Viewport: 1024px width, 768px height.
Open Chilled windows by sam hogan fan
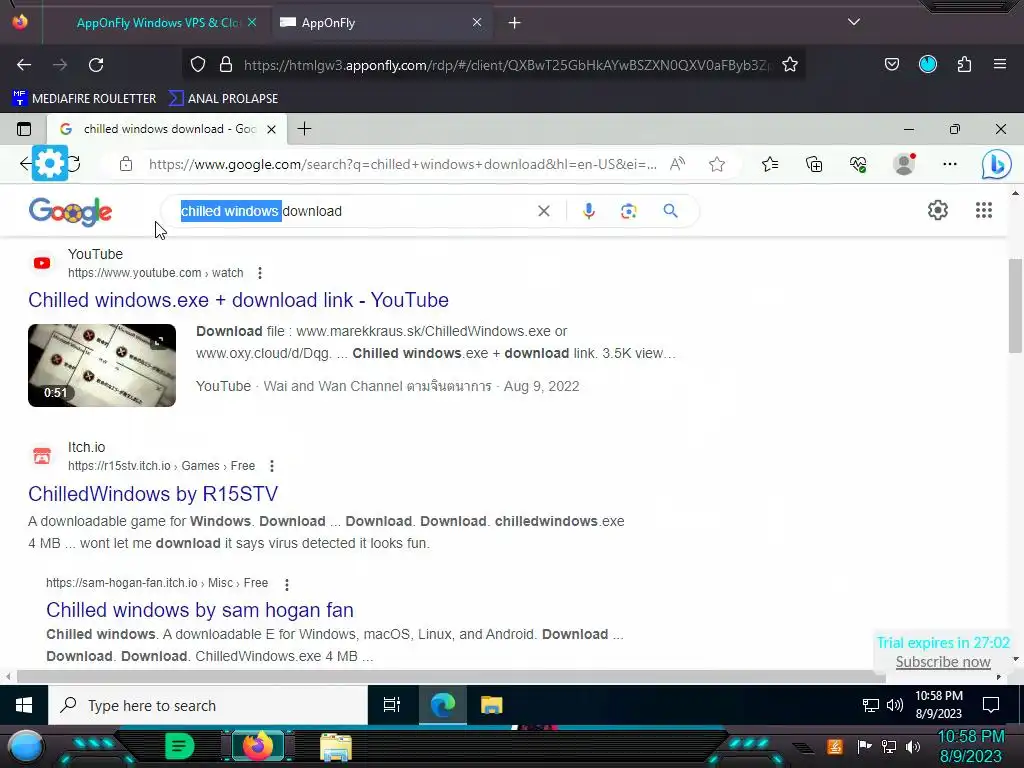coord(200,610)
